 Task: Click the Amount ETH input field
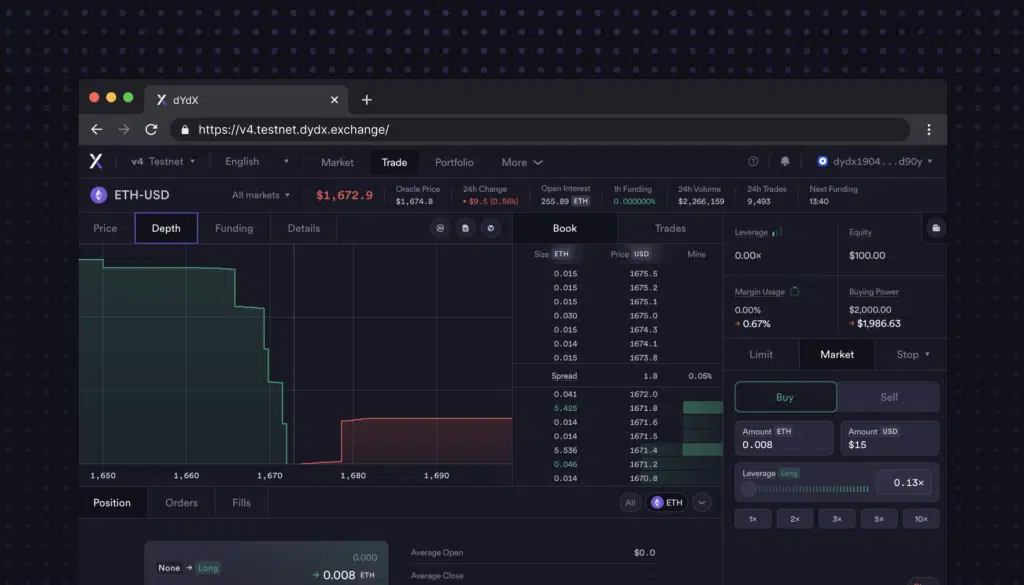(784, 438)
